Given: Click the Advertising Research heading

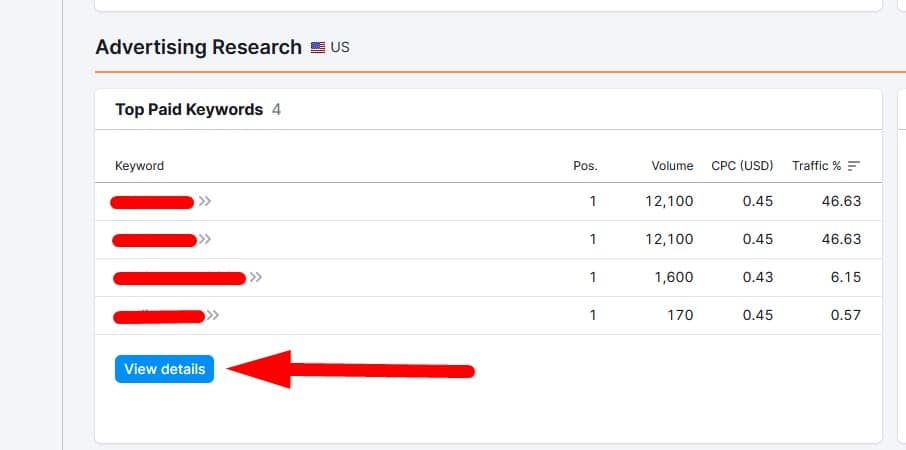Looking at the screenshot, I should pyautogui.click(x=198, y=47).
